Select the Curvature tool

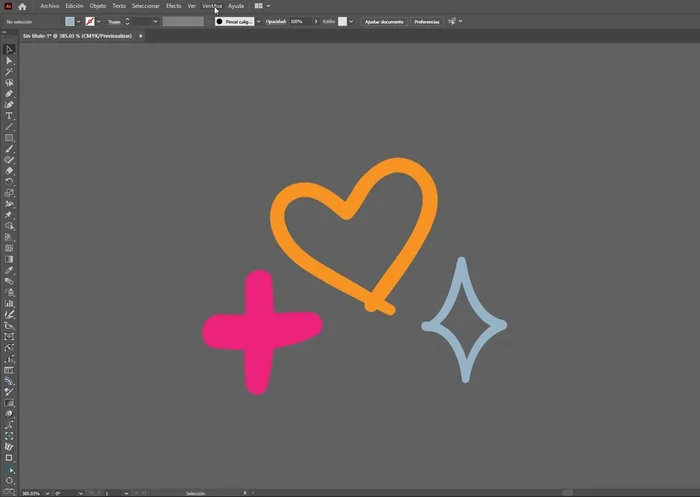9,104
